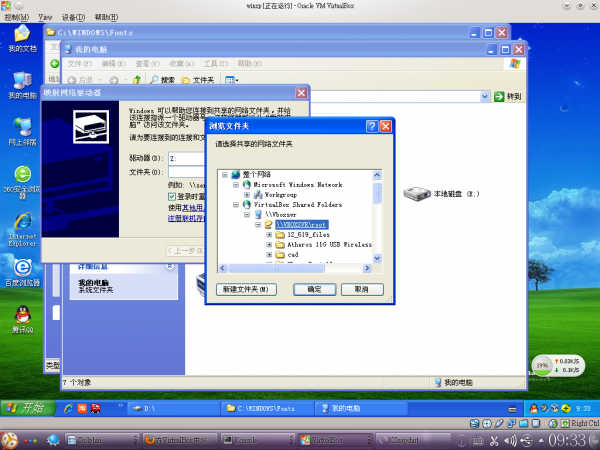Click the ? help button in 浏览文件夹 dialog
The width and height of the screenshot is (600, 450).
372,126
